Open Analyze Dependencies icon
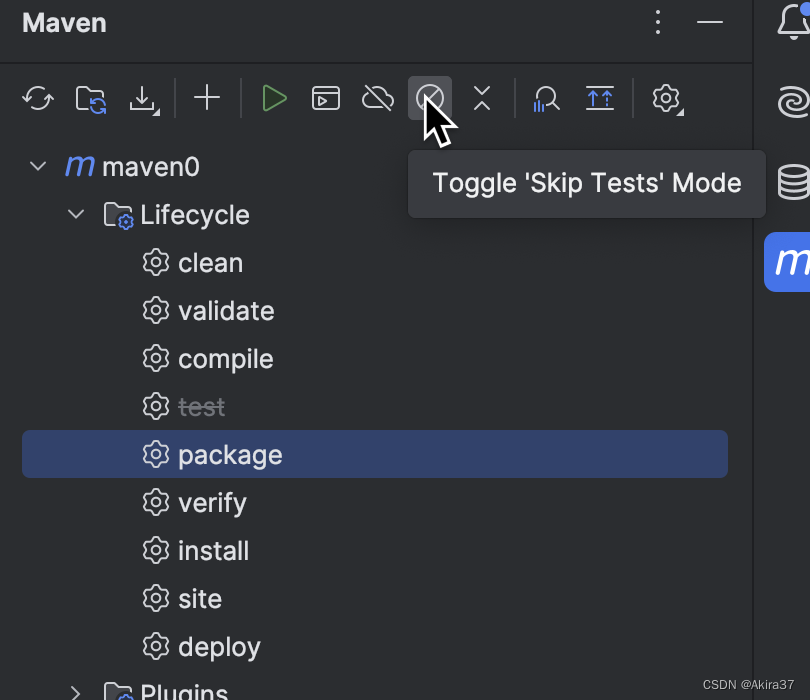 tap(546, 99)
